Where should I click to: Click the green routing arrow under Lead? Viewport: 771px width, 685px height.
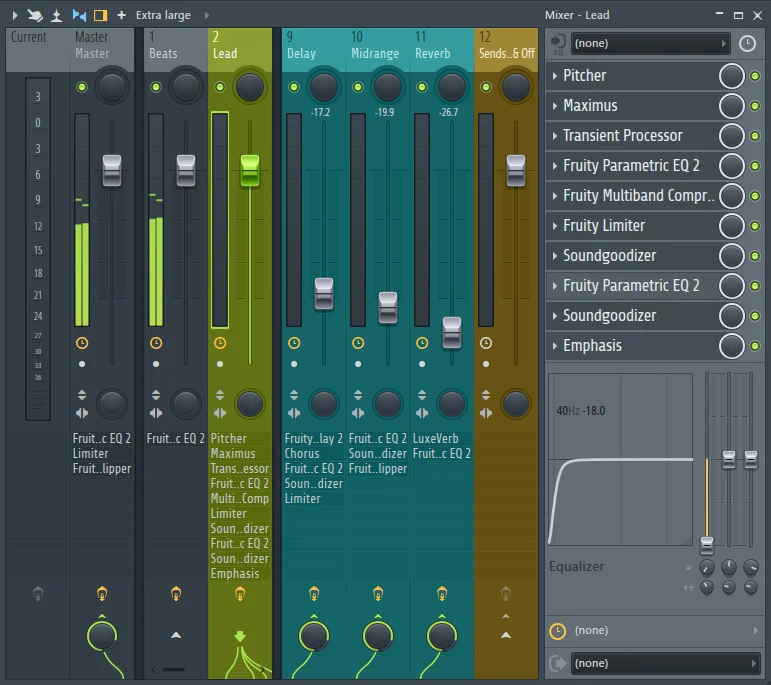[240, 636]
